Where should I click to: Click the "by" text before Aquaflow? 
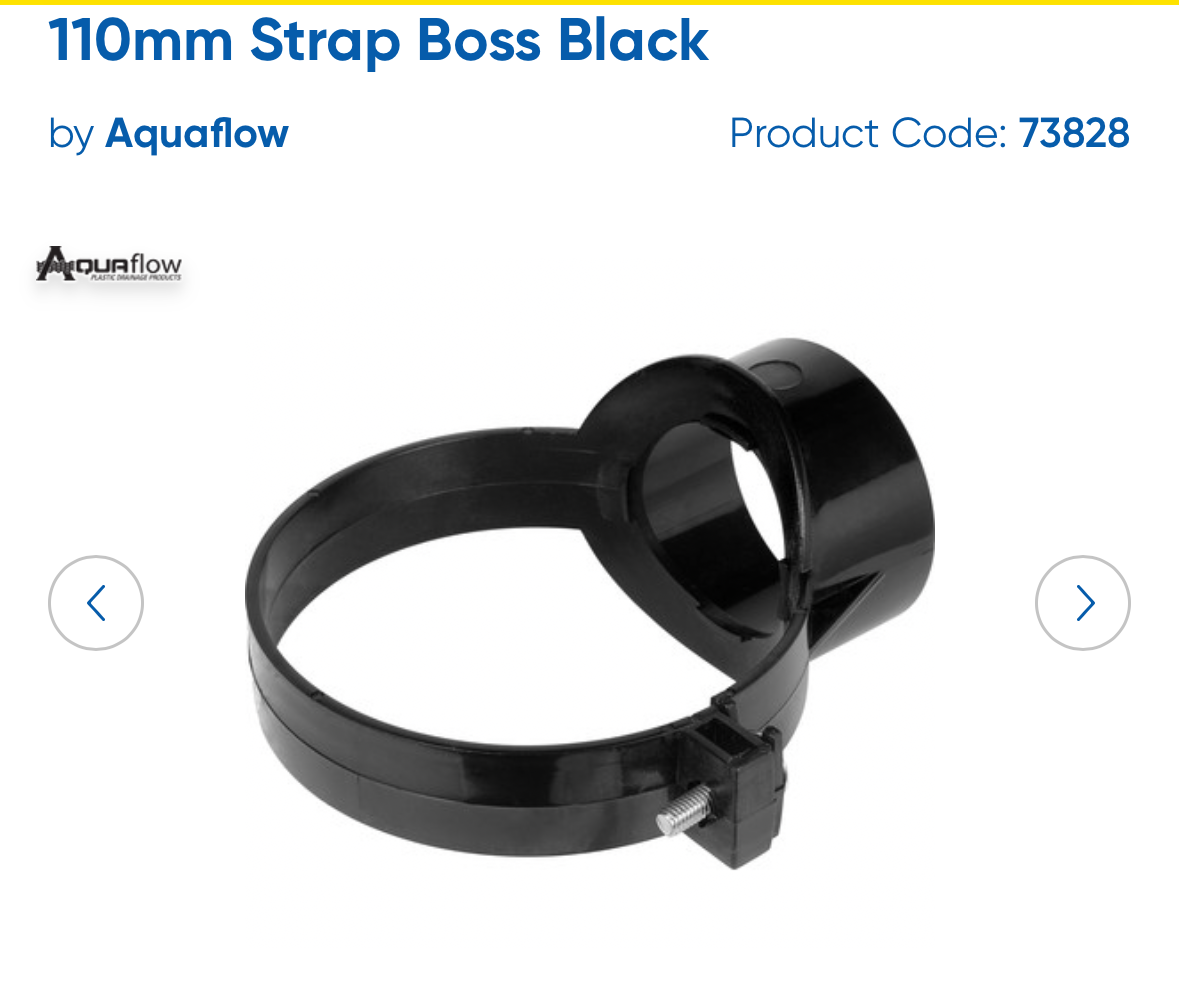point(71,135)
